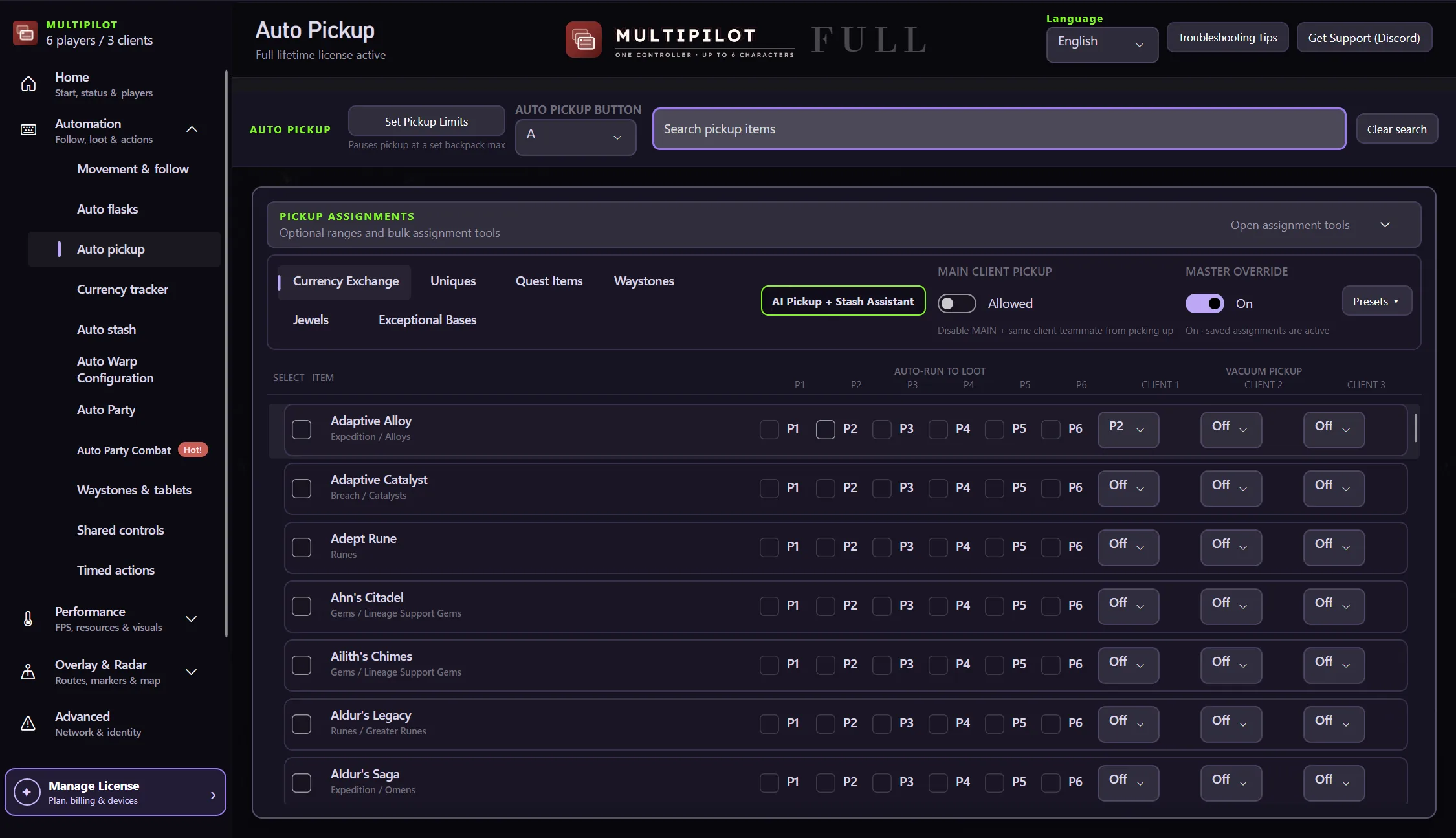Open the Language dropdown set to English
Image resolution: width=1456 pixels, height=838 pixels.
click(1102, 45)
